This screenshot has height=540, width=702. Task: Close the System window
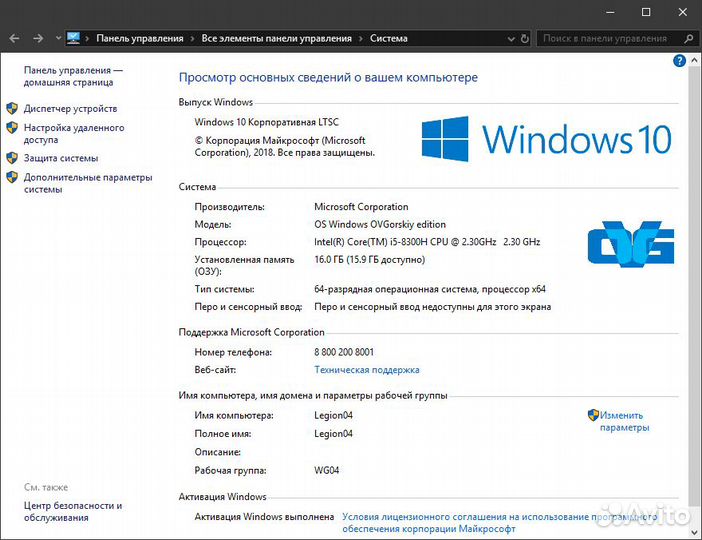tap(683, 12)
